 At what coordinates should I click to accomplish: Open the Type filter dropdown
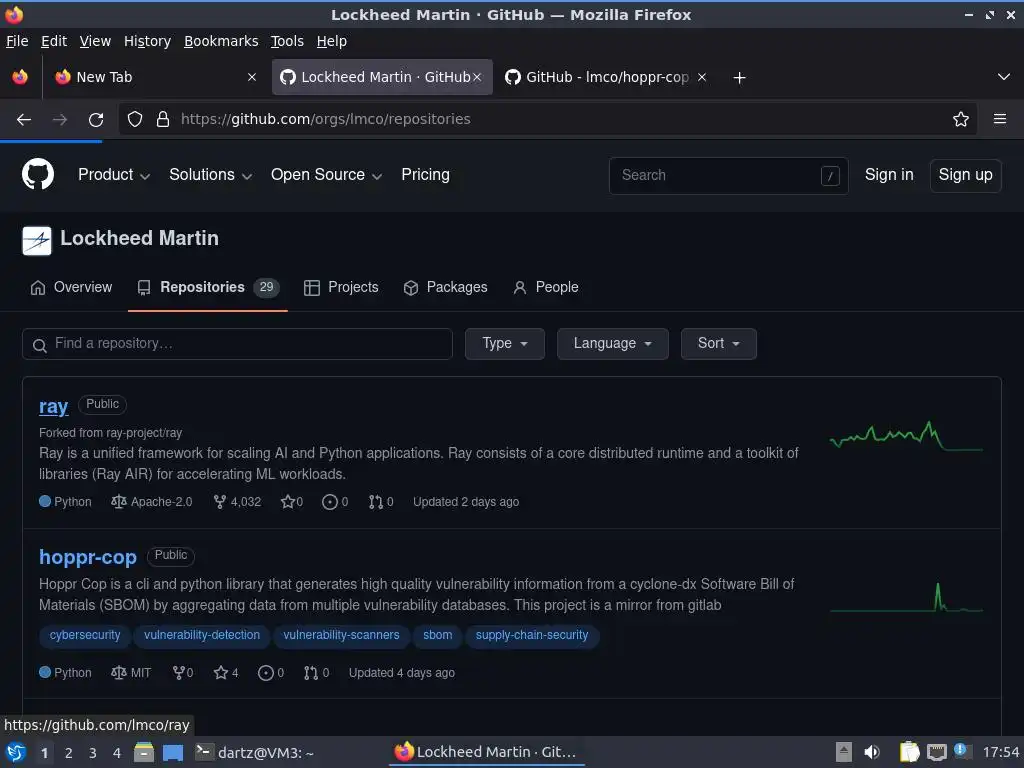(504, 344)
